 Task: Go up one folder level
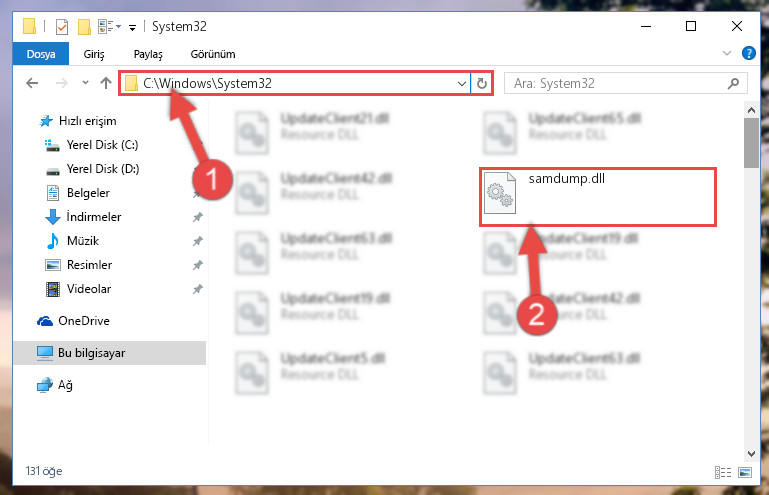[x=105, y=83]
